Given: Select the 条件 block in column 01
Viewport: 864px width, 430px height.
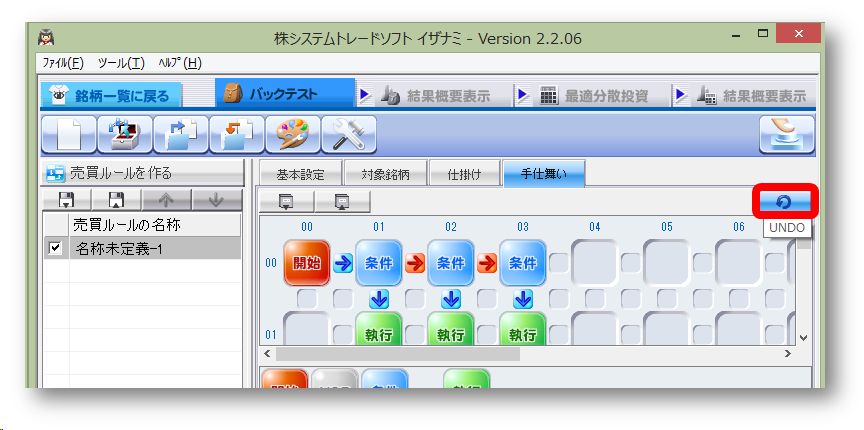Looking at the screenshot, I should [x=379, y=263].
